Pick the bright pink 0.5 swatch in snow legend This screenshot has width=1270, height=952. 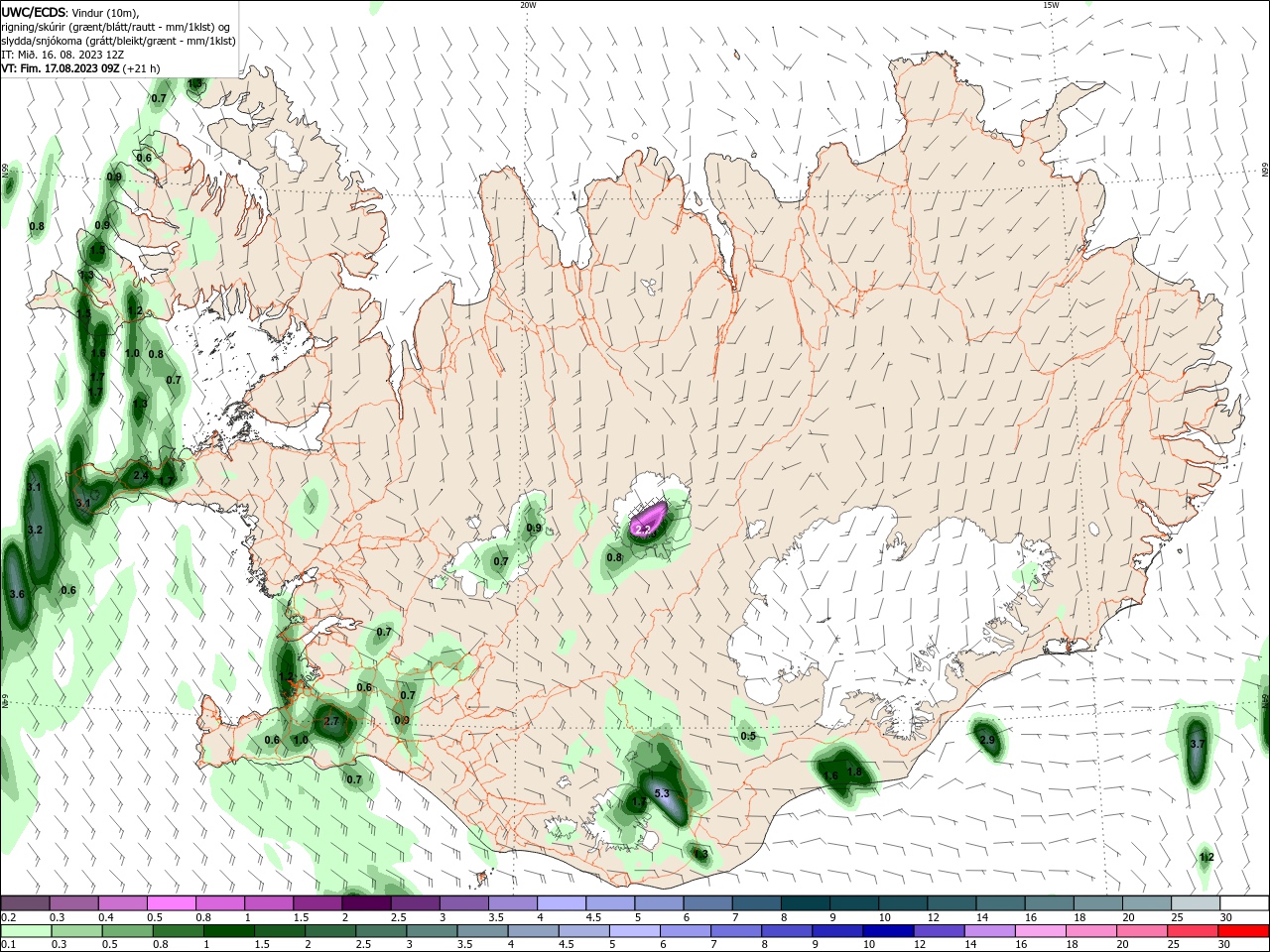[x=171, y=902]
